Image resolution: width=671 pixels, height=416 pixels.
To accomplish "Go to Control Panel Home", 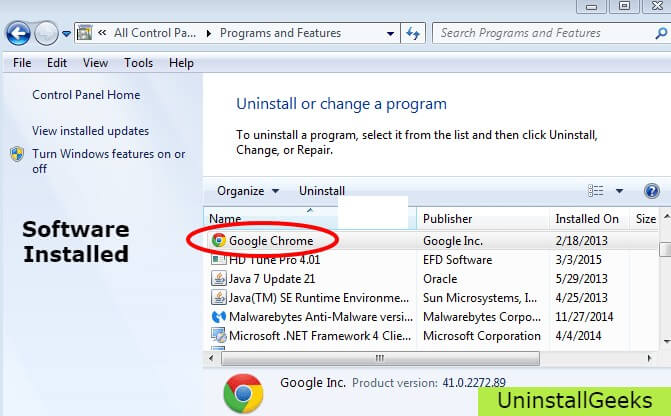I will tap(86, 95).
